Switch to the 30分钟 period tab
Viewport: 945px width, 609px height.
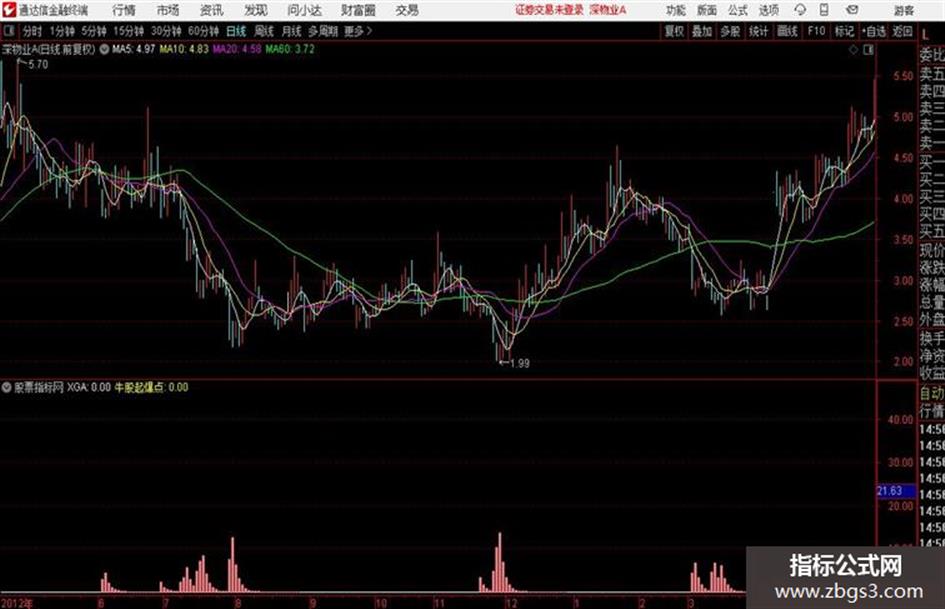pos(166,31)
